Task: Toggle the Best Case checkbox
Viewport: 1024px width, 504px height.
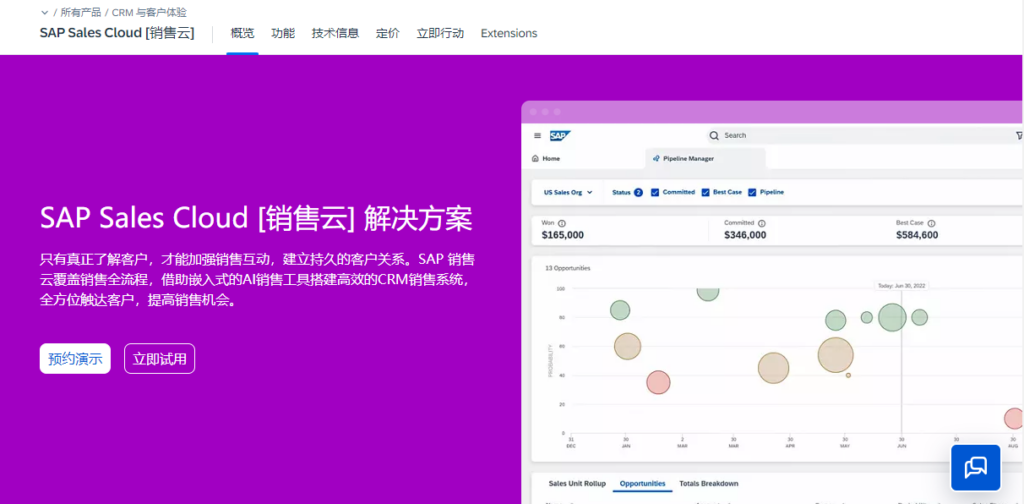Action: pos(705,193)
